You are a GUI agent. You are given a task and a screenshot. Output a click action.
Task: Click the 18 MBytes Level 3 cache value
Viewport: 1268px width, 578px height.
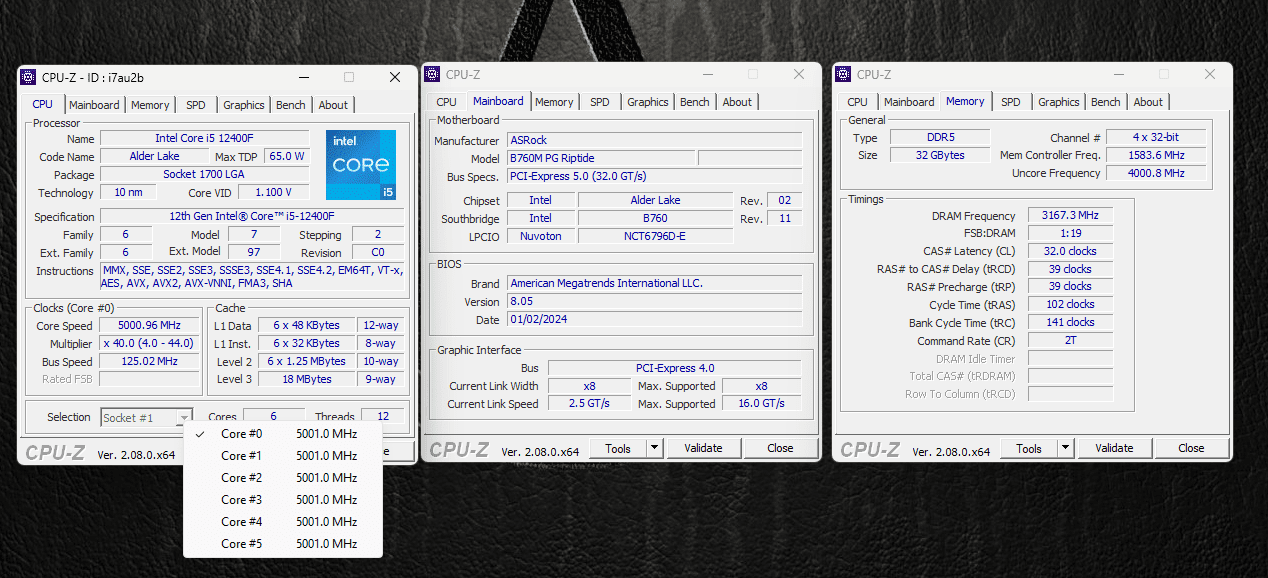point(307,380)
